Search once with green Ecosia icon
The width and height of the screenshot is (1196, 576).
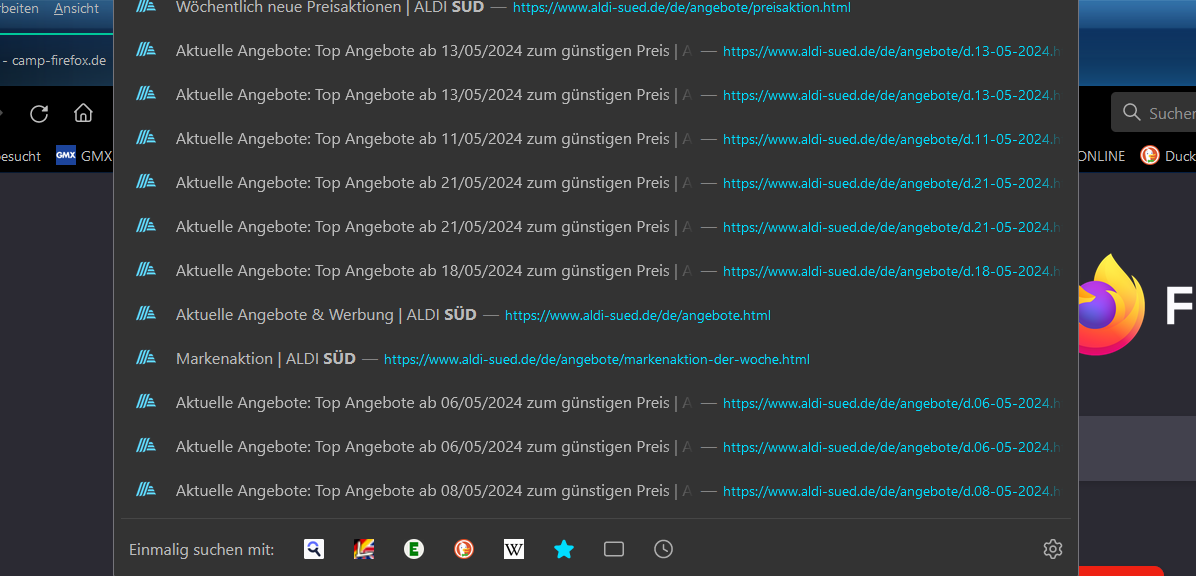tap(414, 549)
